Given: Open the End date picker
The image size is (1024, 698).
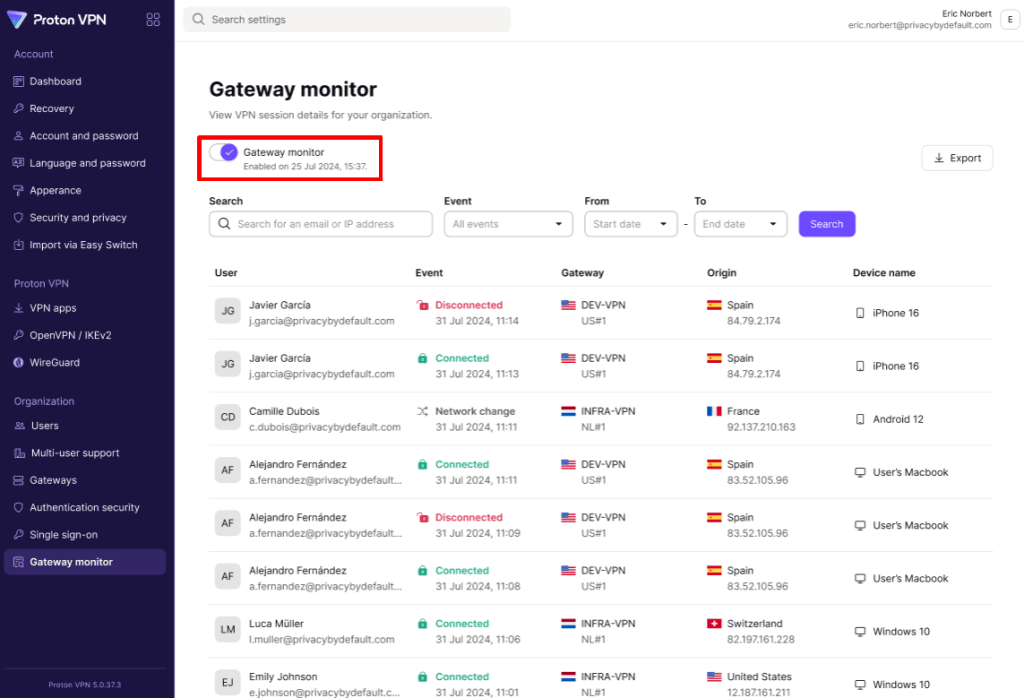Looking at the screenshot, I should (740, 224).
